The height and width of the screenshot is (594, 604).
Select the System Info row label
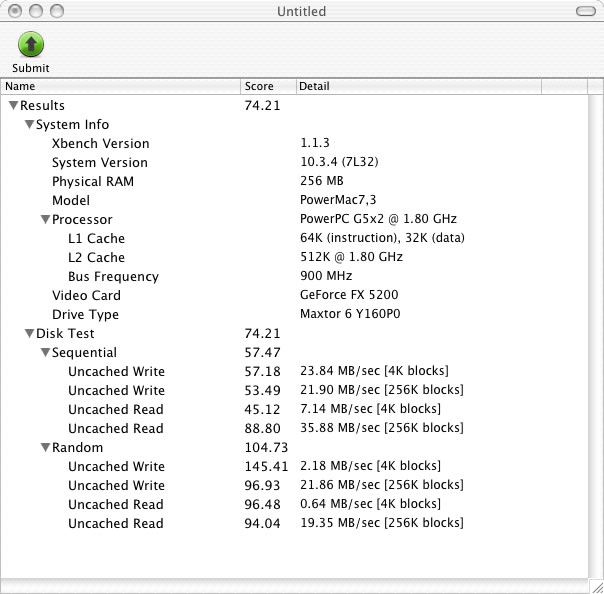[x=72, y=124]
